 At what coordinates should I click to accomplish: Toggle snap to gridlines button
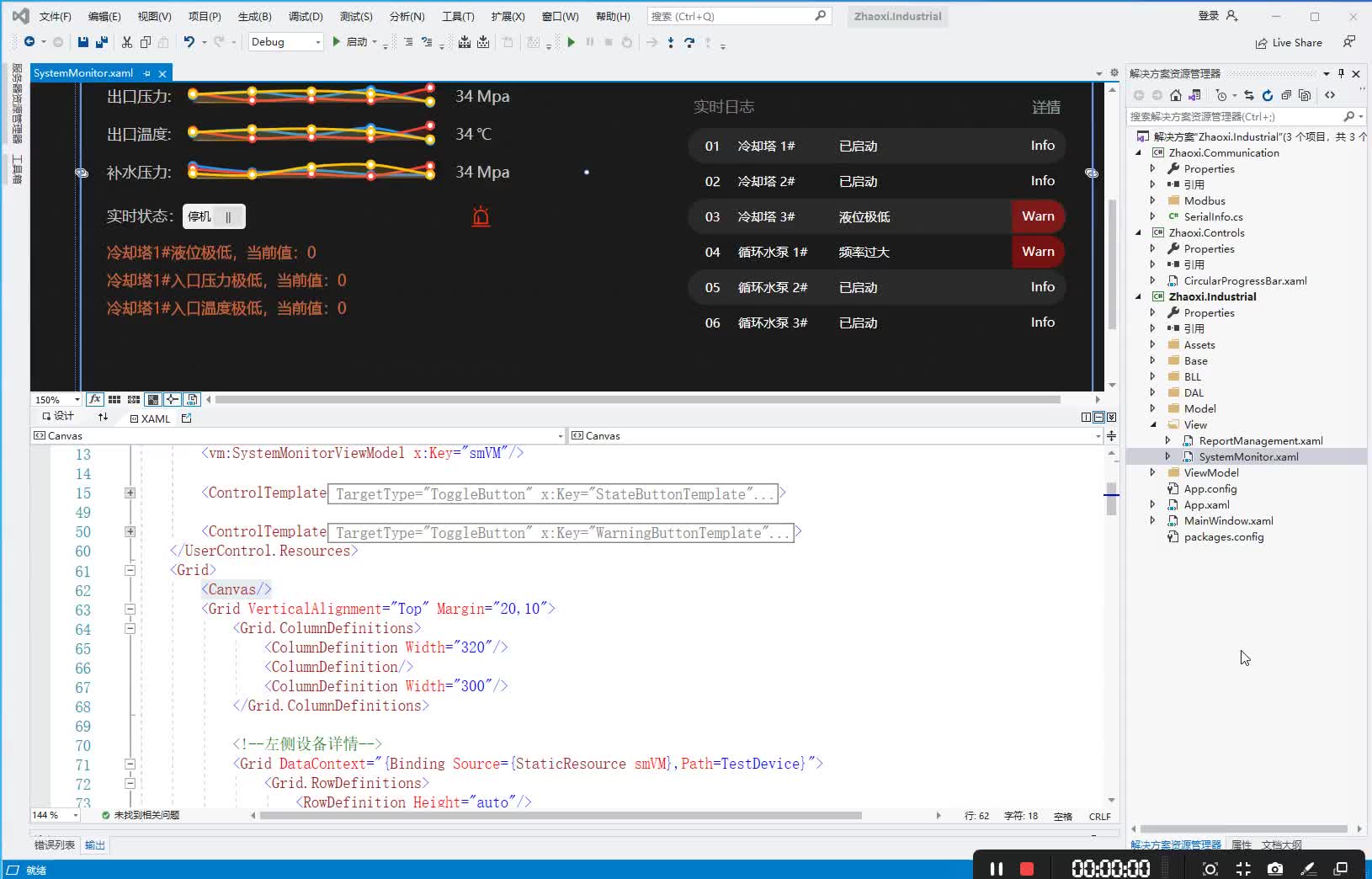(x=134, y=399)
